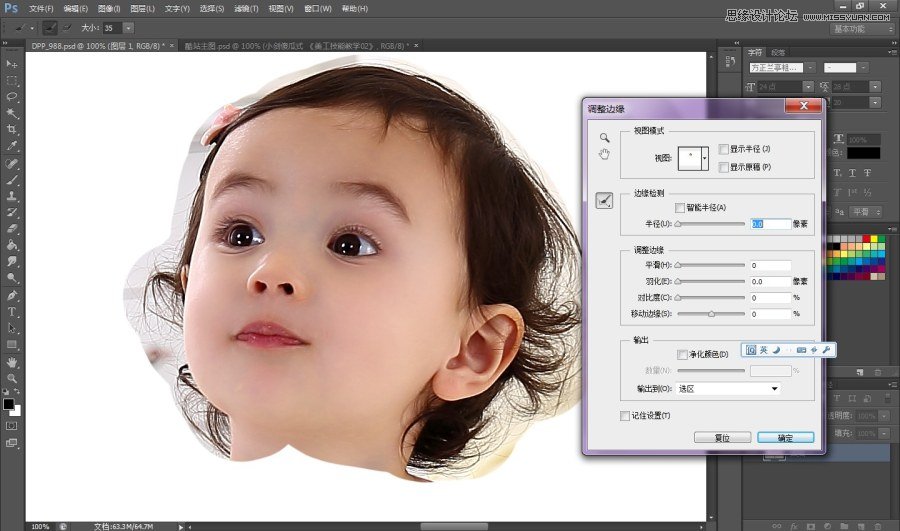Check the 净化颜色(D) option
The height and width of the screenshot is (531, 900).
point(682,355)
